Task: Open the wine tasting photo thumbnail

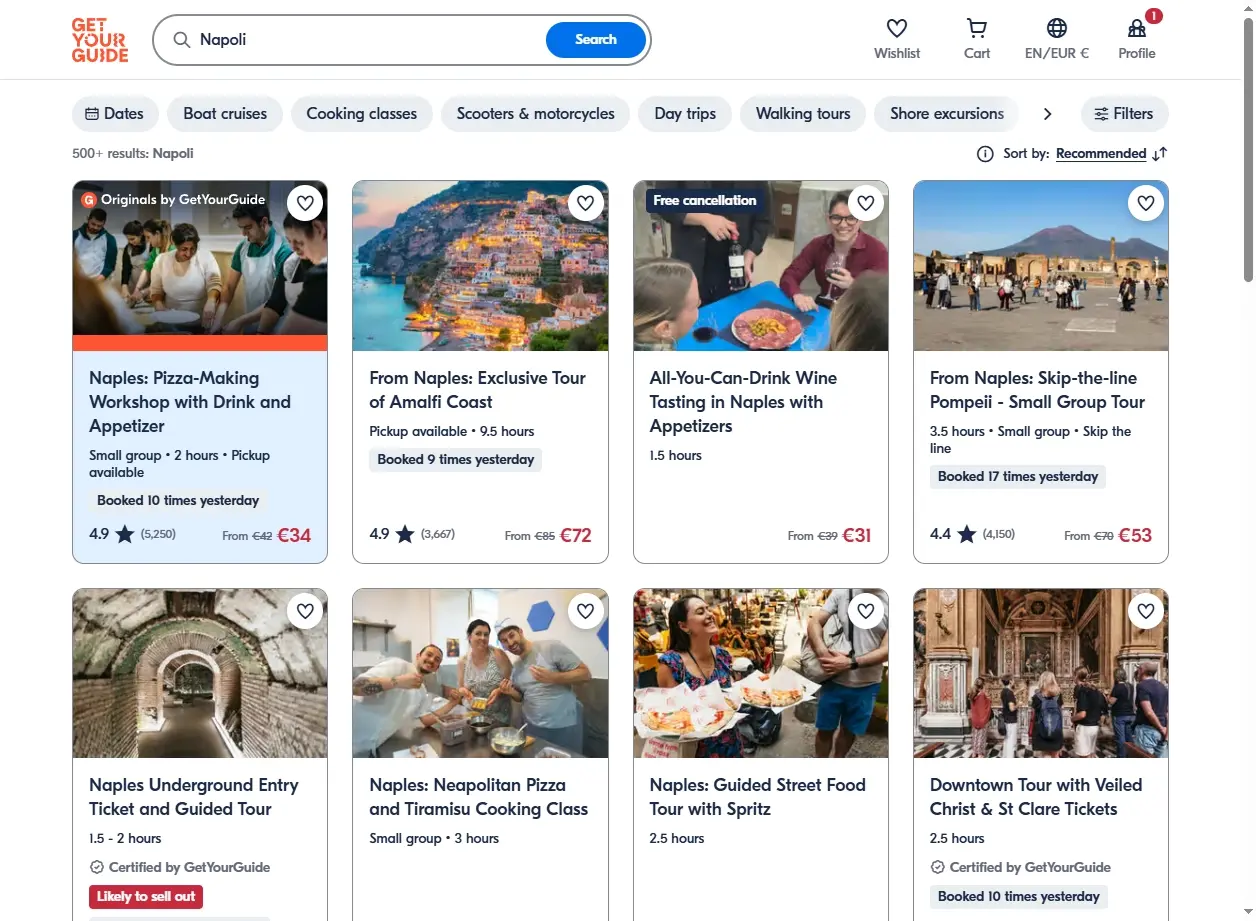Action: [761, 266]
